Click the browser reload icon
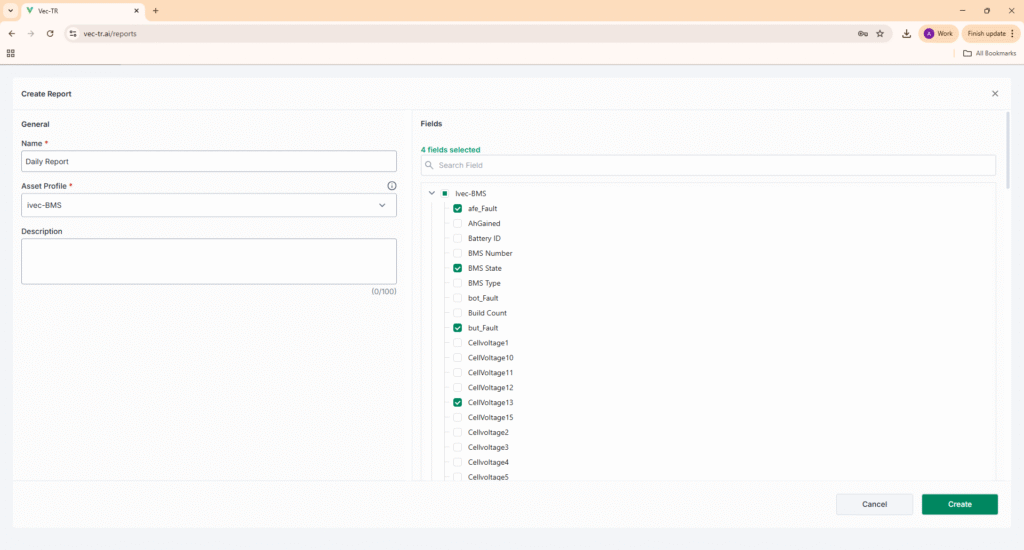The image size is (1024, 550). 50,33
